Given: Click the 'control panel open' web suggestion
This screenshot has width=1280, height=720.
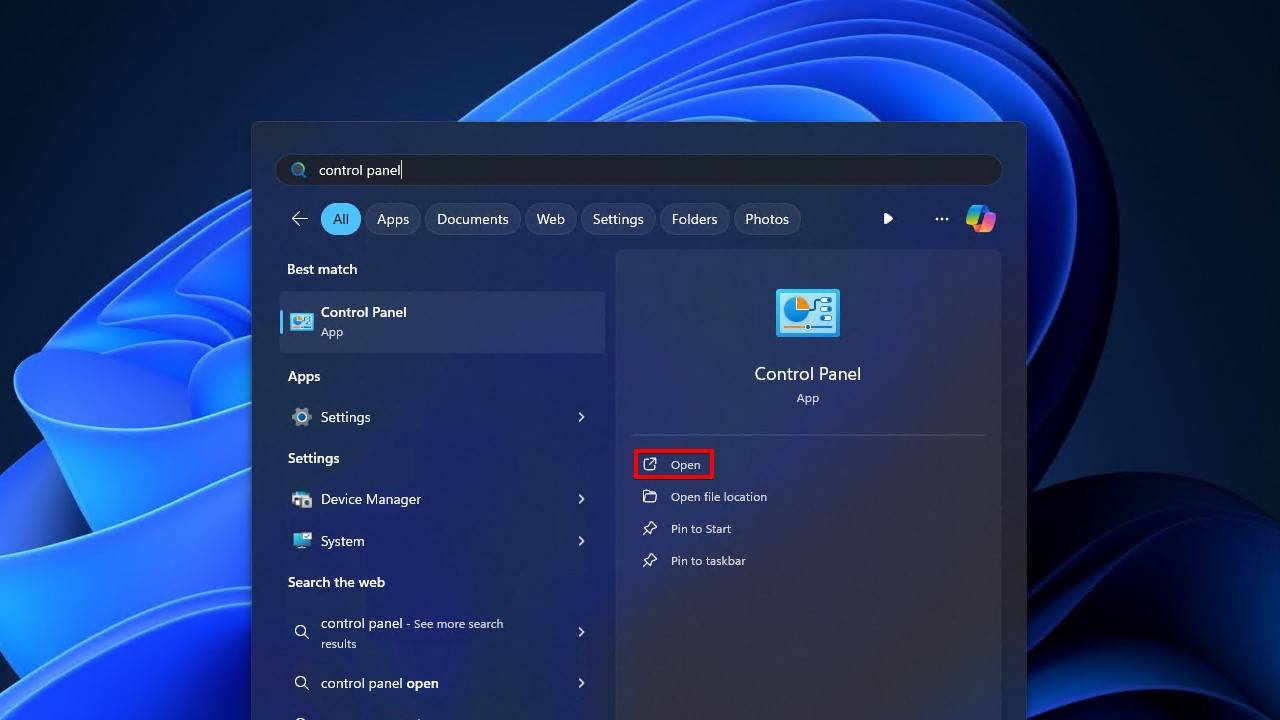Looking at the screenshot, I should pyautogui.click(x=442, y=683).
